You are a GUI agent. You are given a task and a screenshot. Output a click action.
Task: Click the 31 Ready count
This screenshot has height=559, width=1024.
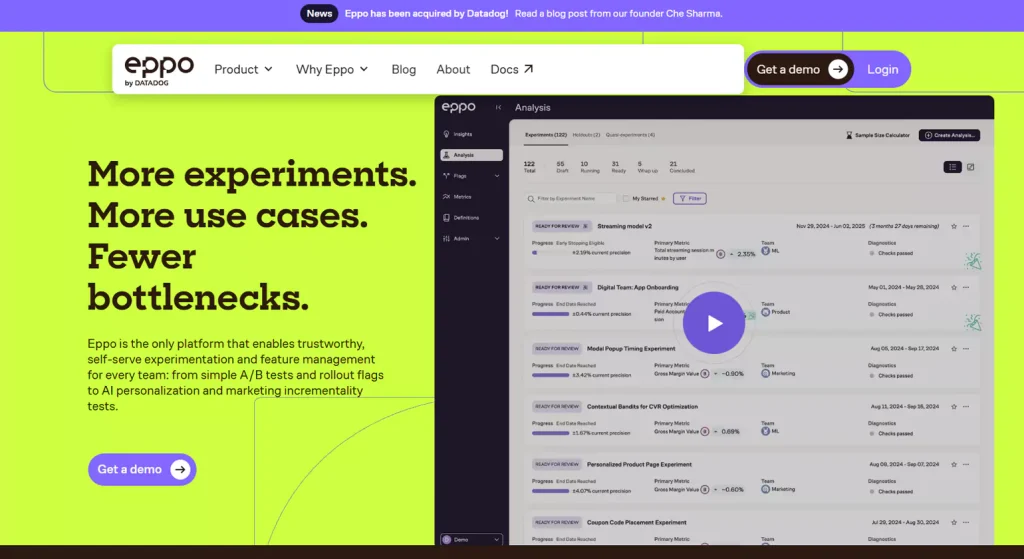[x=618, y=167]
